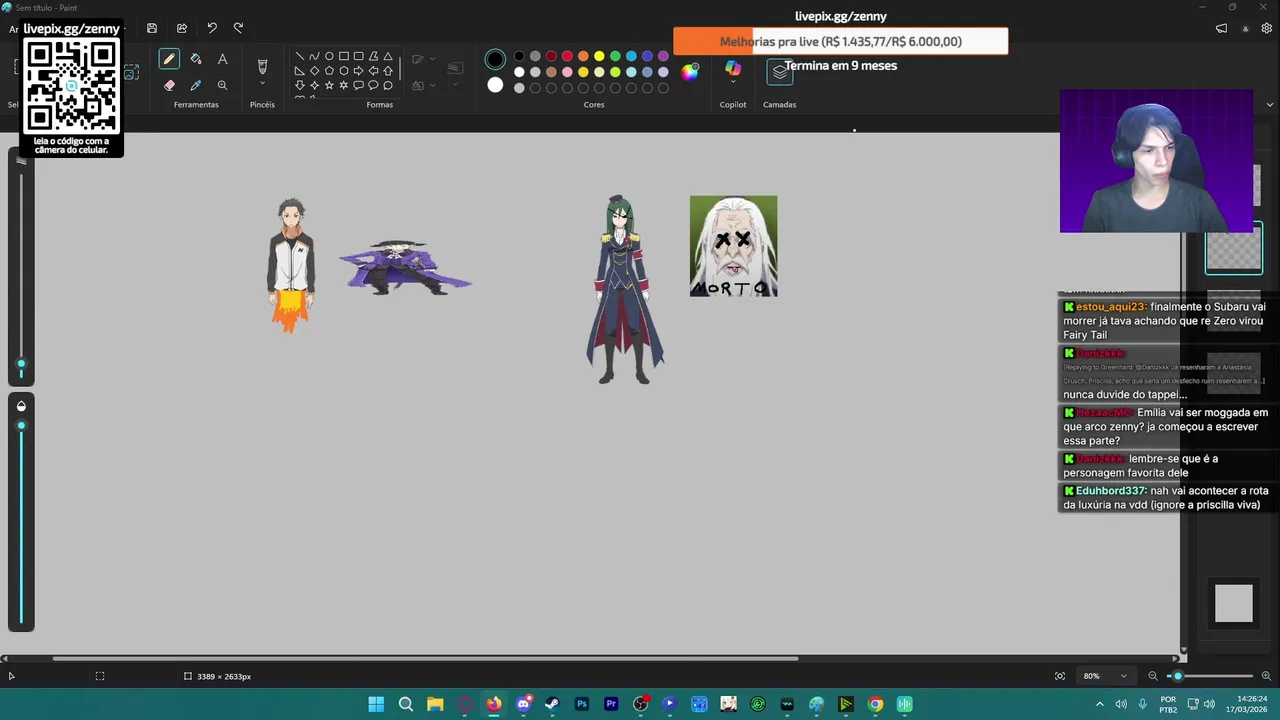This screenshot has width=1280, height=720.
Task: Click the white layer thumbnail at bottom
Action: 1233,603
